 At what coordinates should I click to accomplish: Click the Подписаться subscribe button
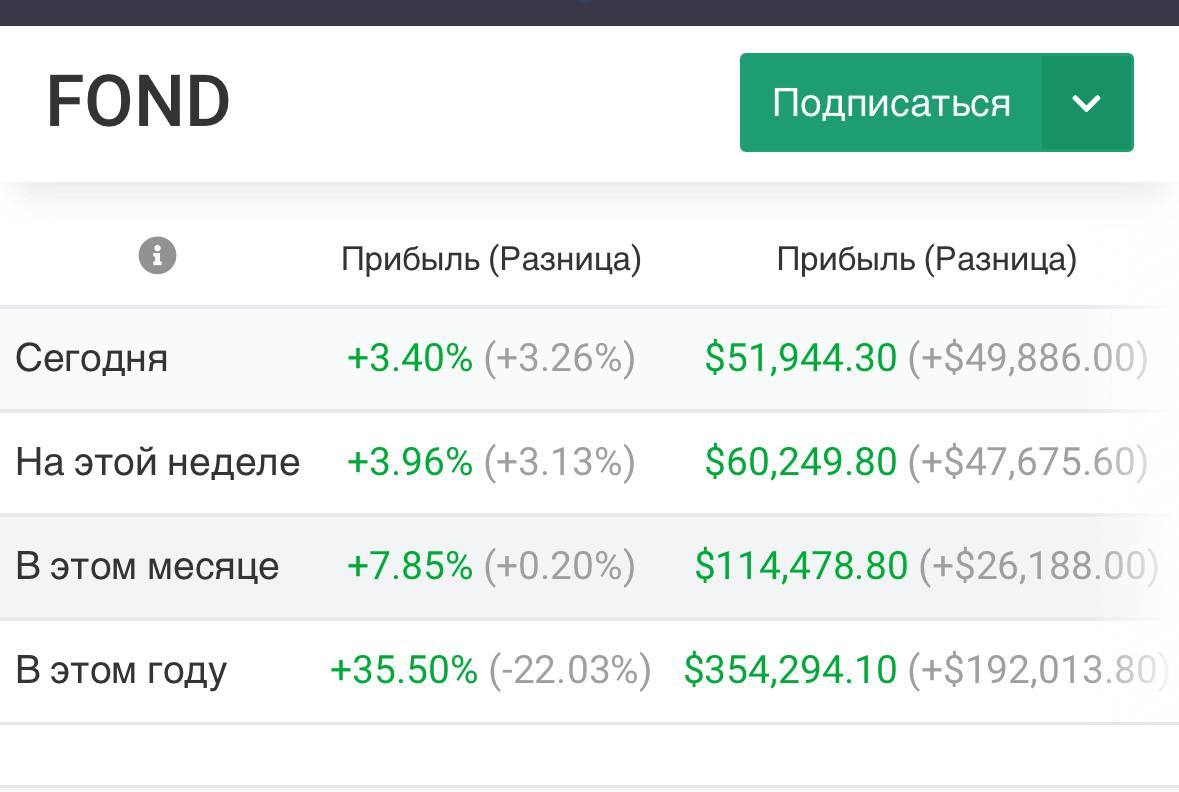click(891, 102)
